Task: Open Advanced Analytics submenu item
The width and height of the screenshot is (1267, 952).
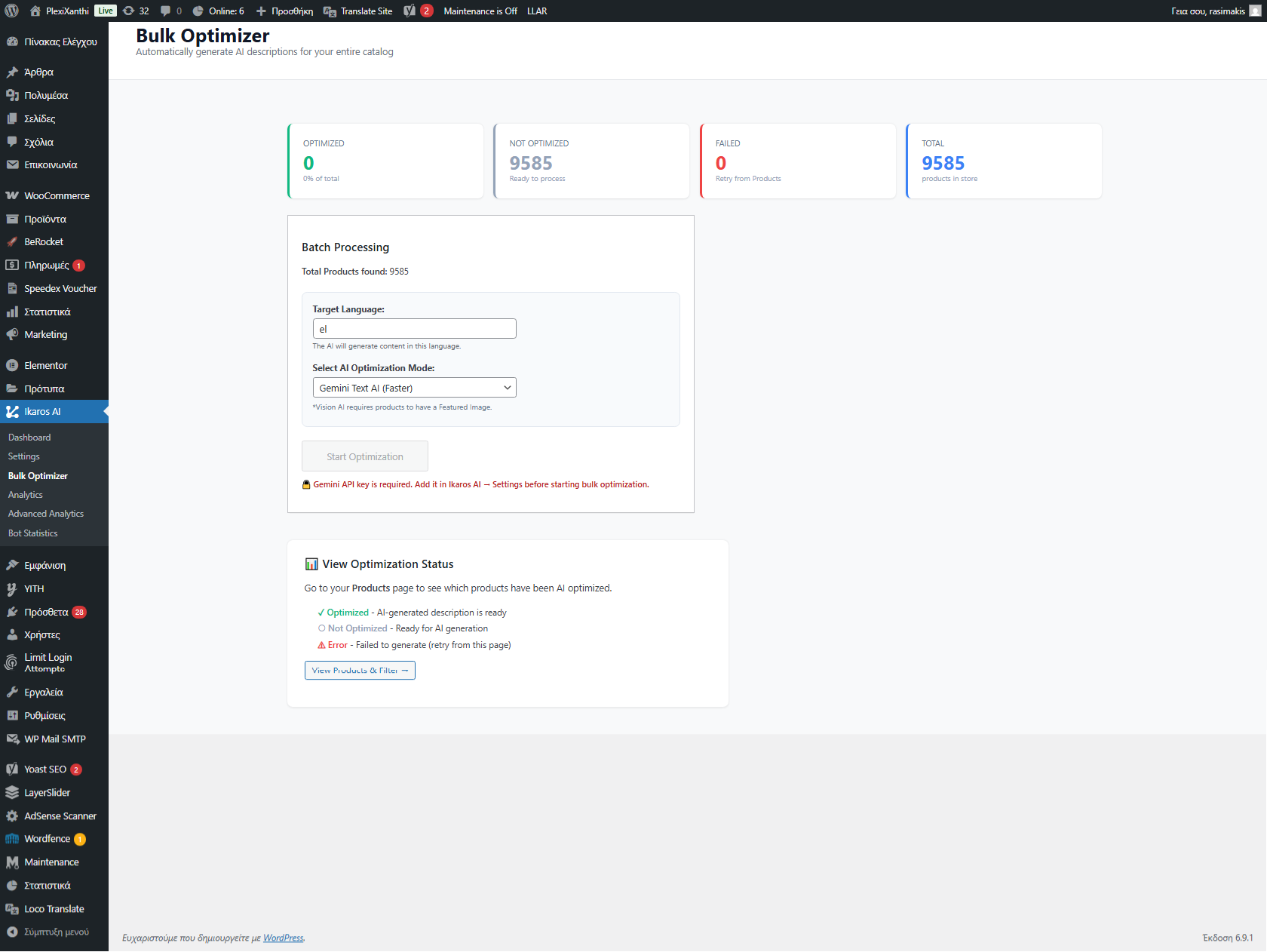Action: (46, 514)
